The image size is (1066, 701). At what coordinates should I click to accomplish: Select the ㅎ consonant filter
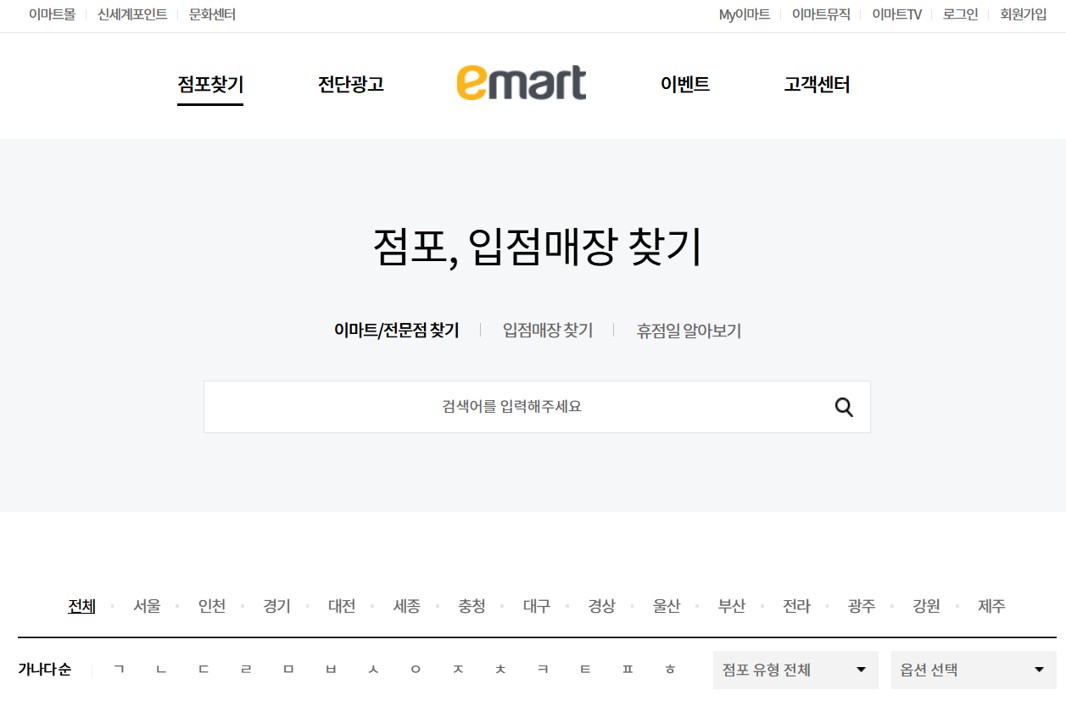pos(670,670)
